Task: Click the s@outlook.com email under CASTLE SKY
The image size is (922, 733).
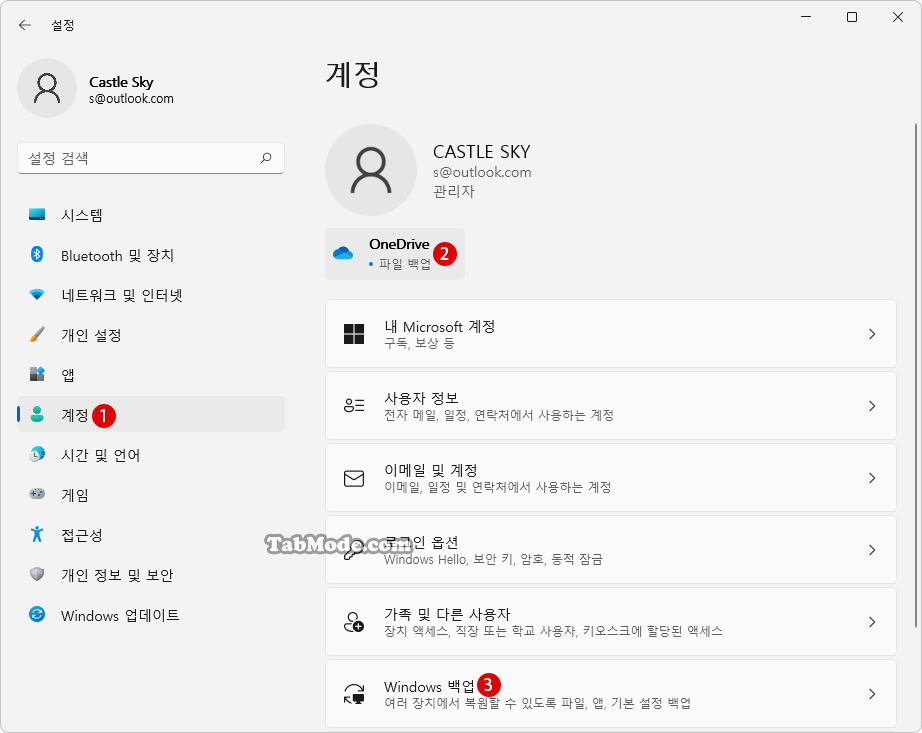Action: pos(482,172)
